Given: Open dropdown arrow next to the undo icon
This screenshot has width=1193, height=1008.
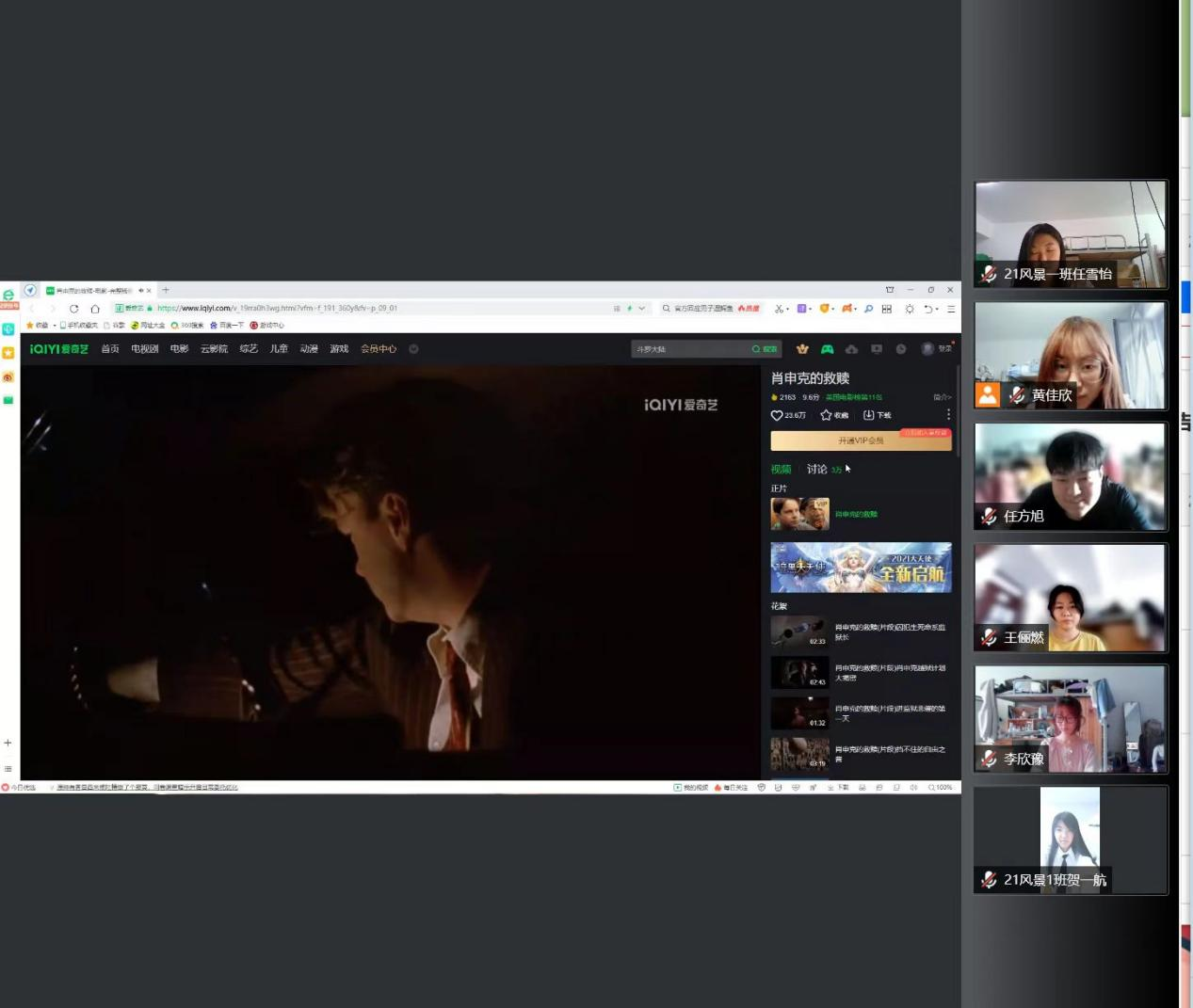Looking at the screenshot, I should pyautogui.click(x=937, y=310).
